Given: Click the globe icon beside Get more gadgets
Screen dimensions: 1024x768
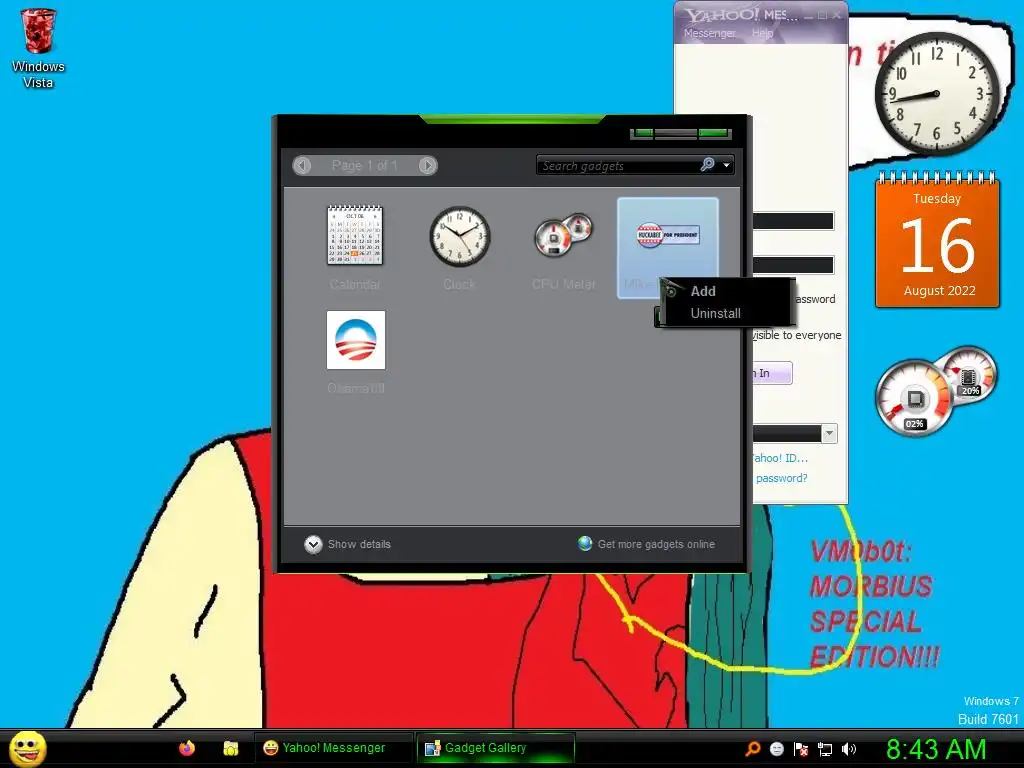Looking at the screenshot, I should coord(584,543).
